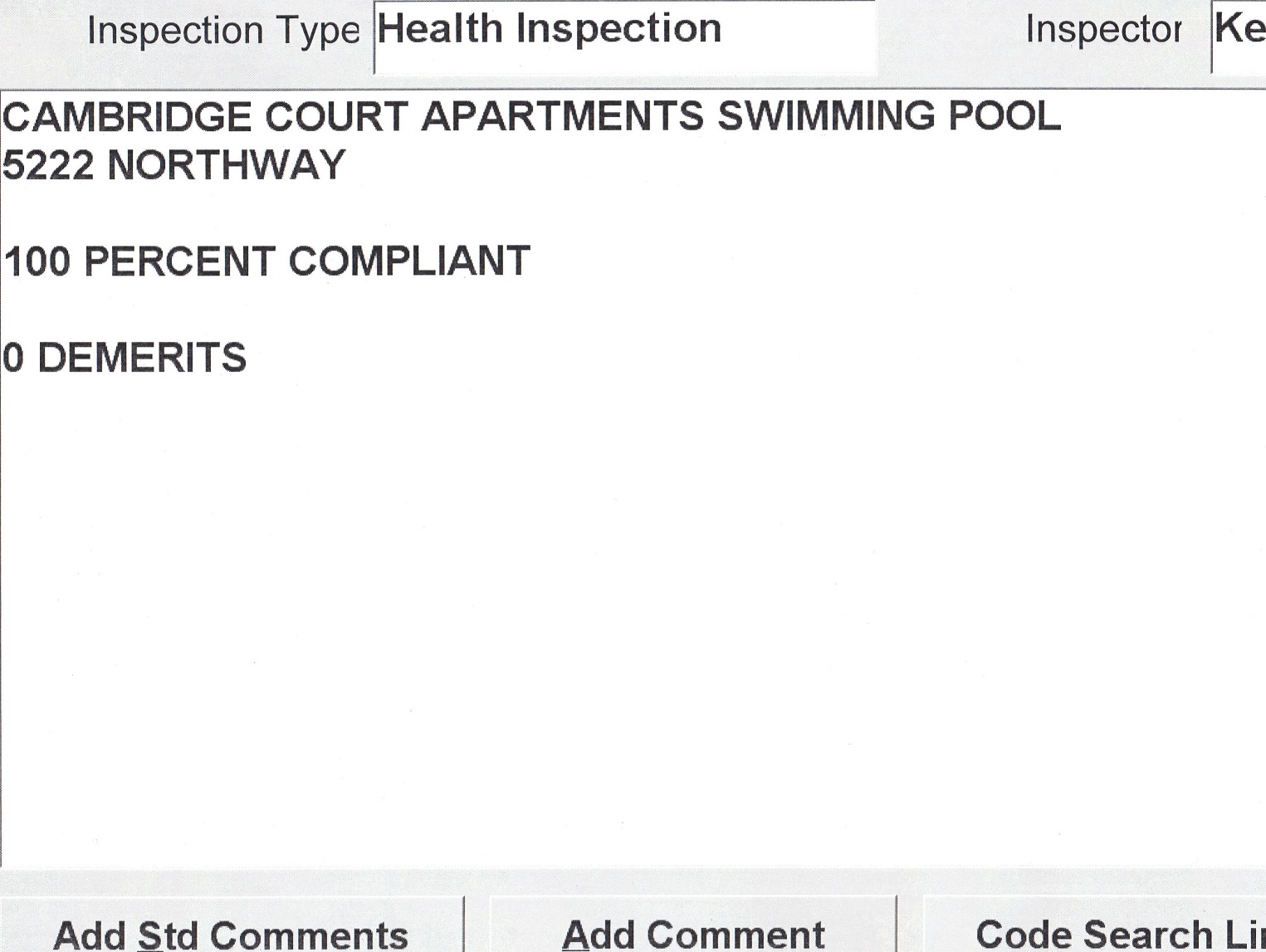
Task: Click the word COURT in comments
Action: (336, 117)
